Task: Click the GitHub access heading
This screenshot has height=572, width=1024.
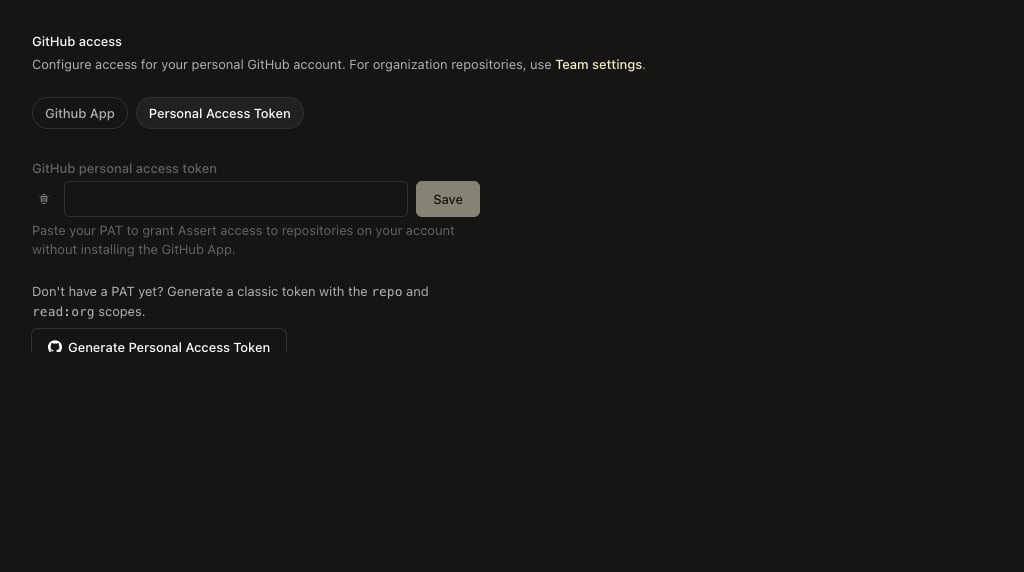Action: tap(77, 41)
